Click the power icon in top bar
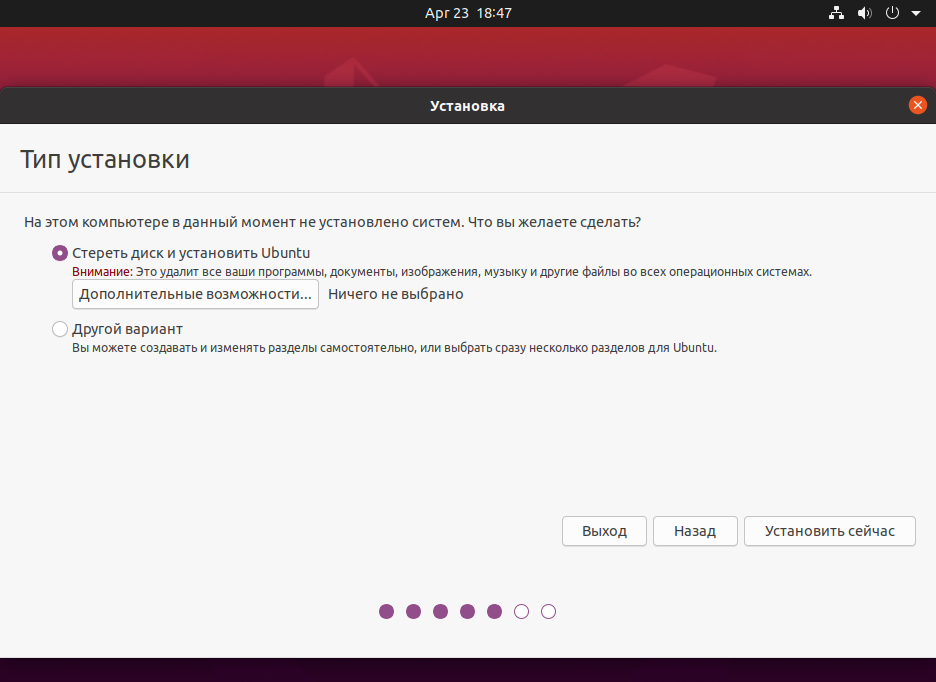 point(892,13)
